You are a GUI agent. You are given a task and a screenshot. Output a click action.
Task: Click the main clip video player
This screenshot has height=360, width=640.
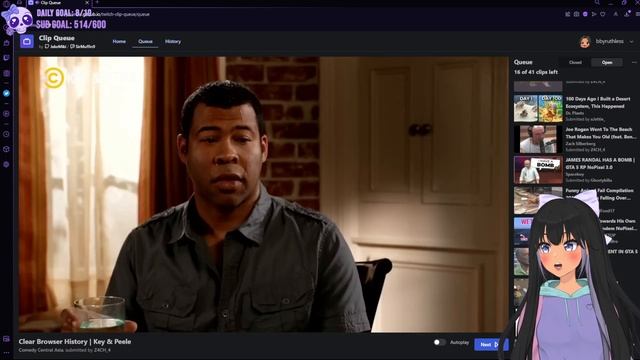(x=263, y=194)
